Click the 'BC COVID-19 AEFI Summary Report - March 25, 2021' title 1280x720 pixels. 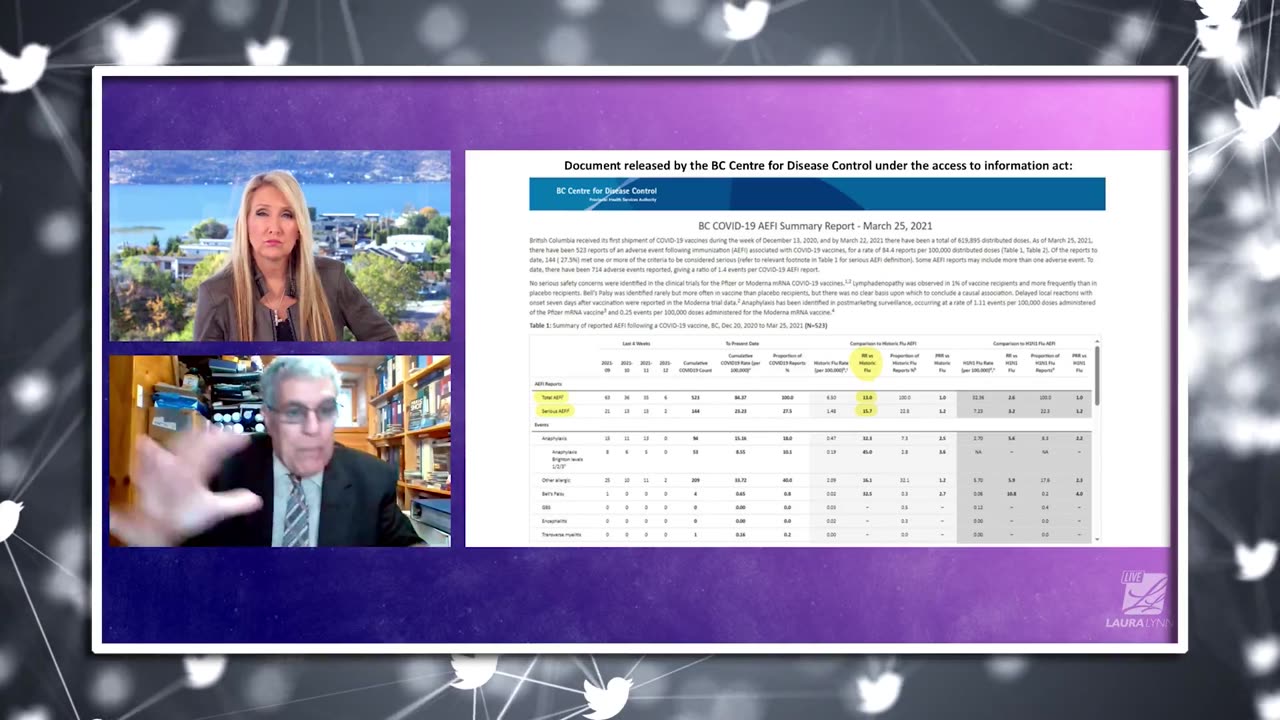815,226
